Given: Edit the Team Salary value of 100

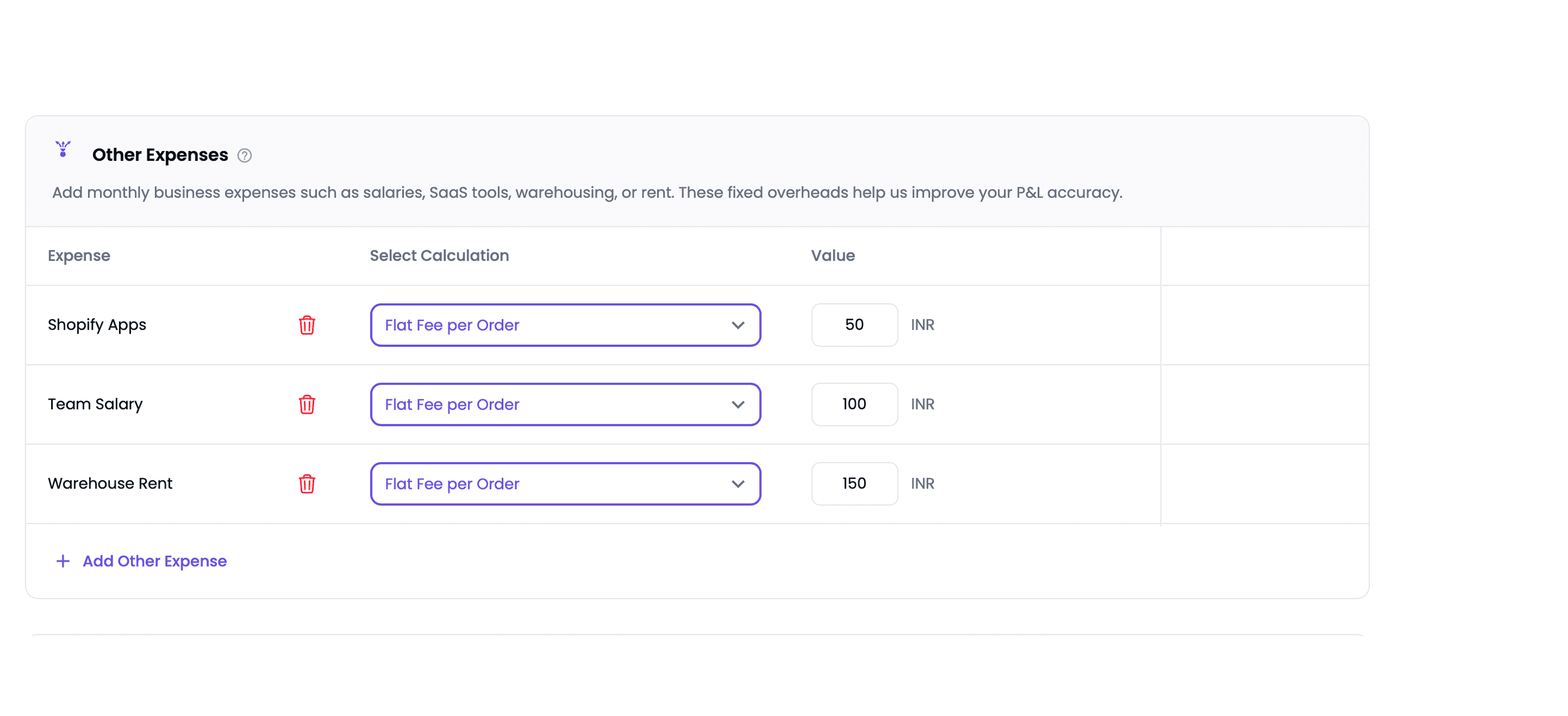Looking at the screenshot, I should (x=854, y=404).
